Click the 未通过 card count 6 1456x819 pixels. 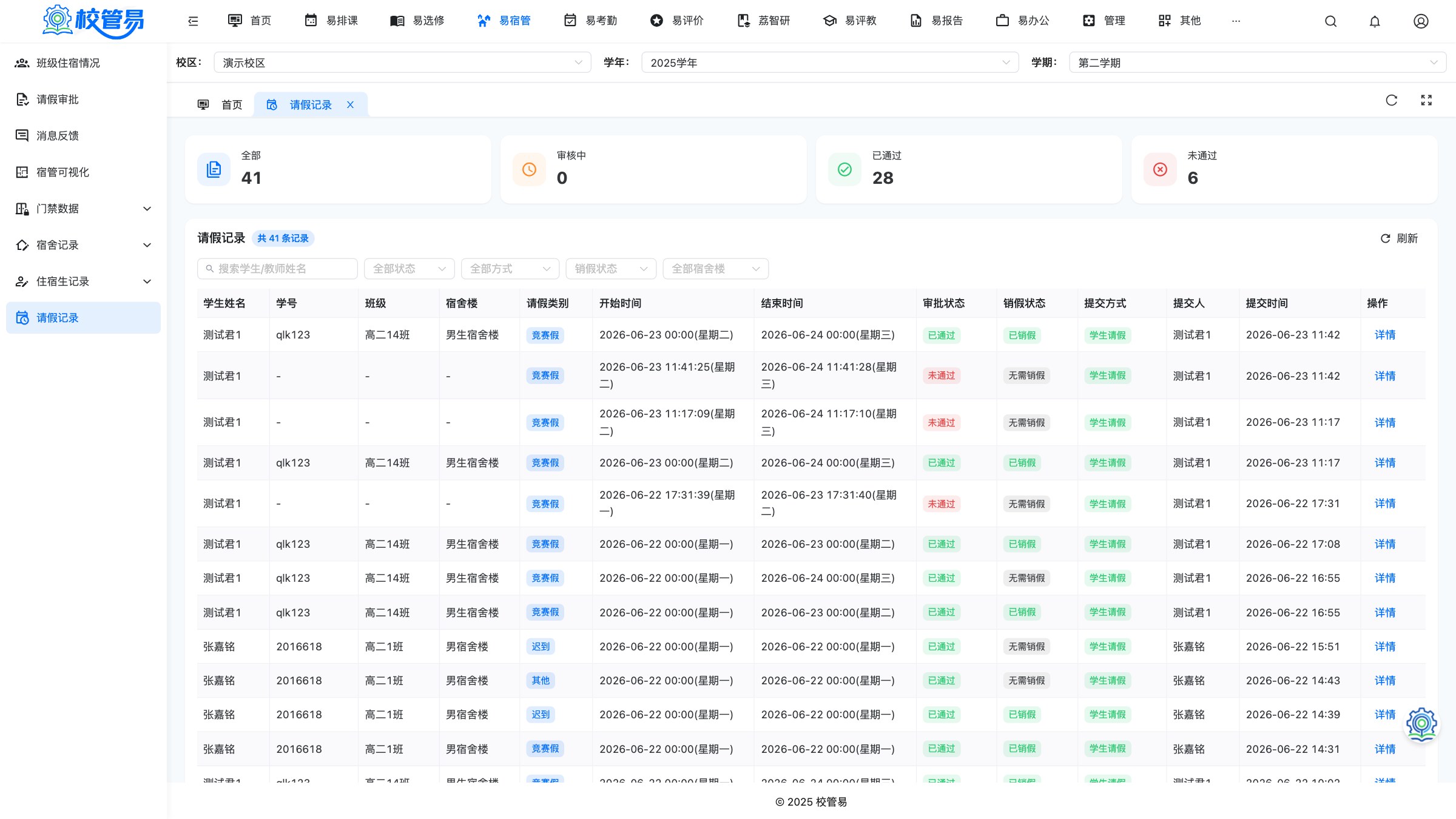[x=1193, y=178]
